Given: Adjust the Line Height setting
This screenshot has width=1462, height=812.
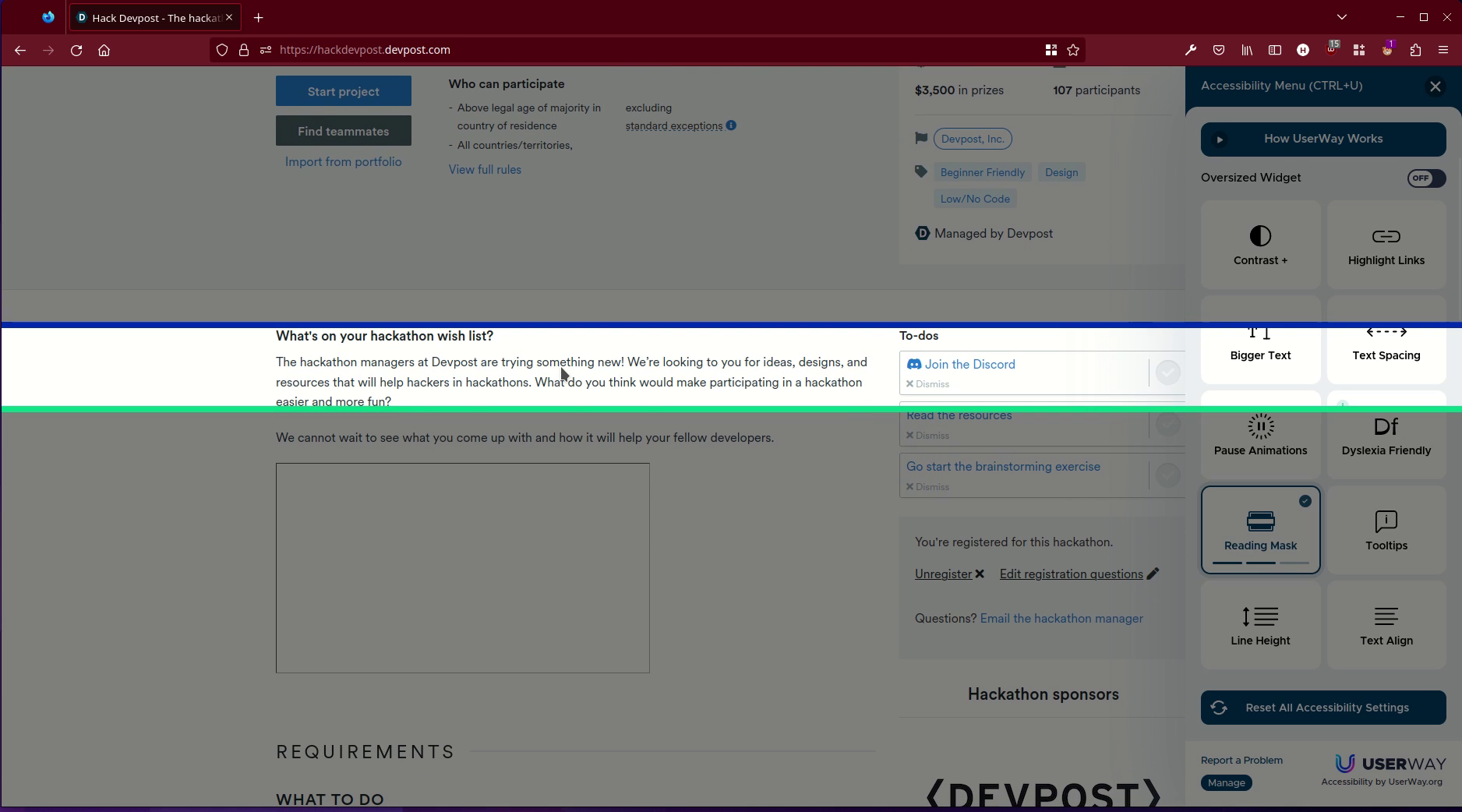Looking at the screenshot, I should [1259, 624].
